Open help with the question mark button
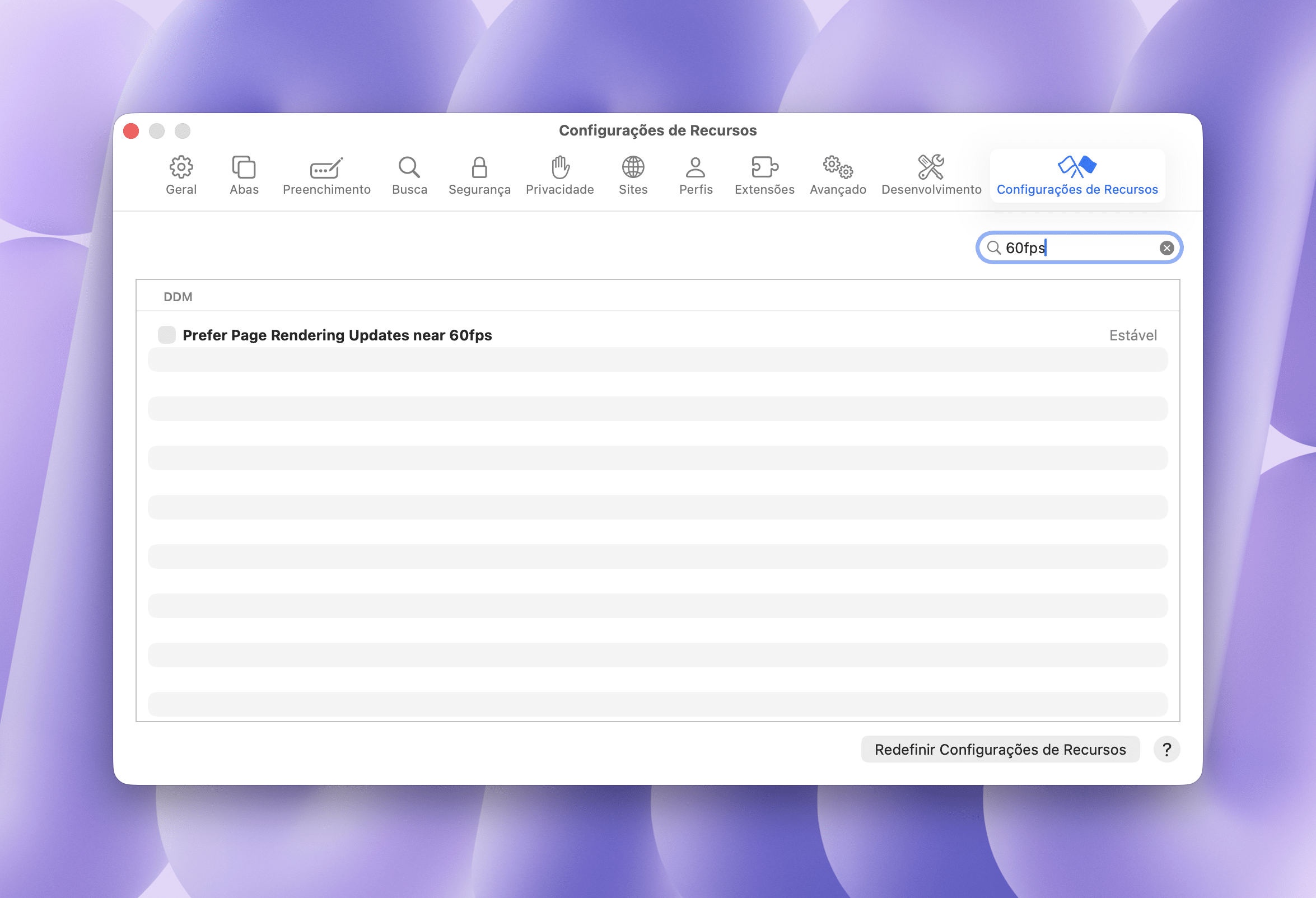The width and height of the screenshot is (1316, 898). point(1166,749)
